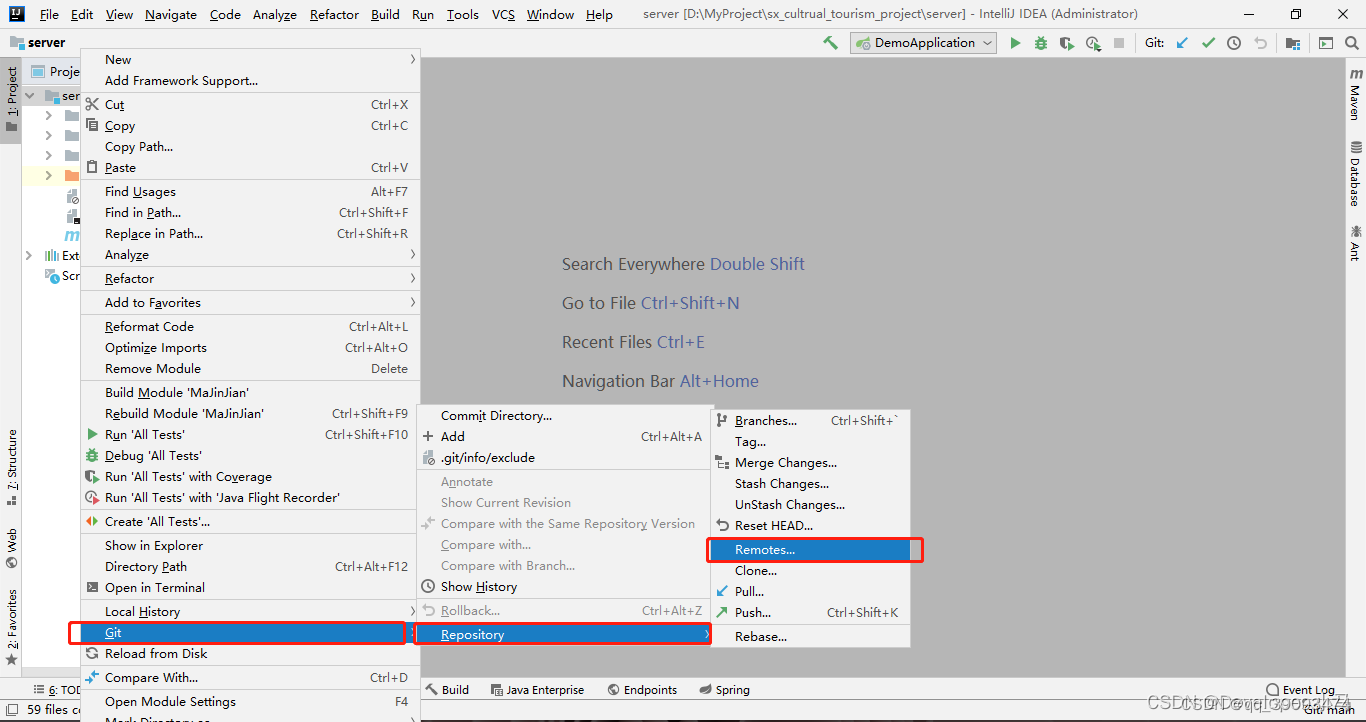Open the Endpoints tool window tab

(x=641, y=690)
